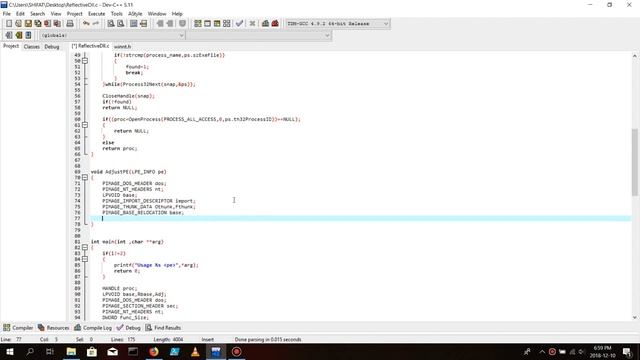This screenshot has width=640, height=360.
Task: Click the Save All toolbar icon
Action: click(38, 24)
